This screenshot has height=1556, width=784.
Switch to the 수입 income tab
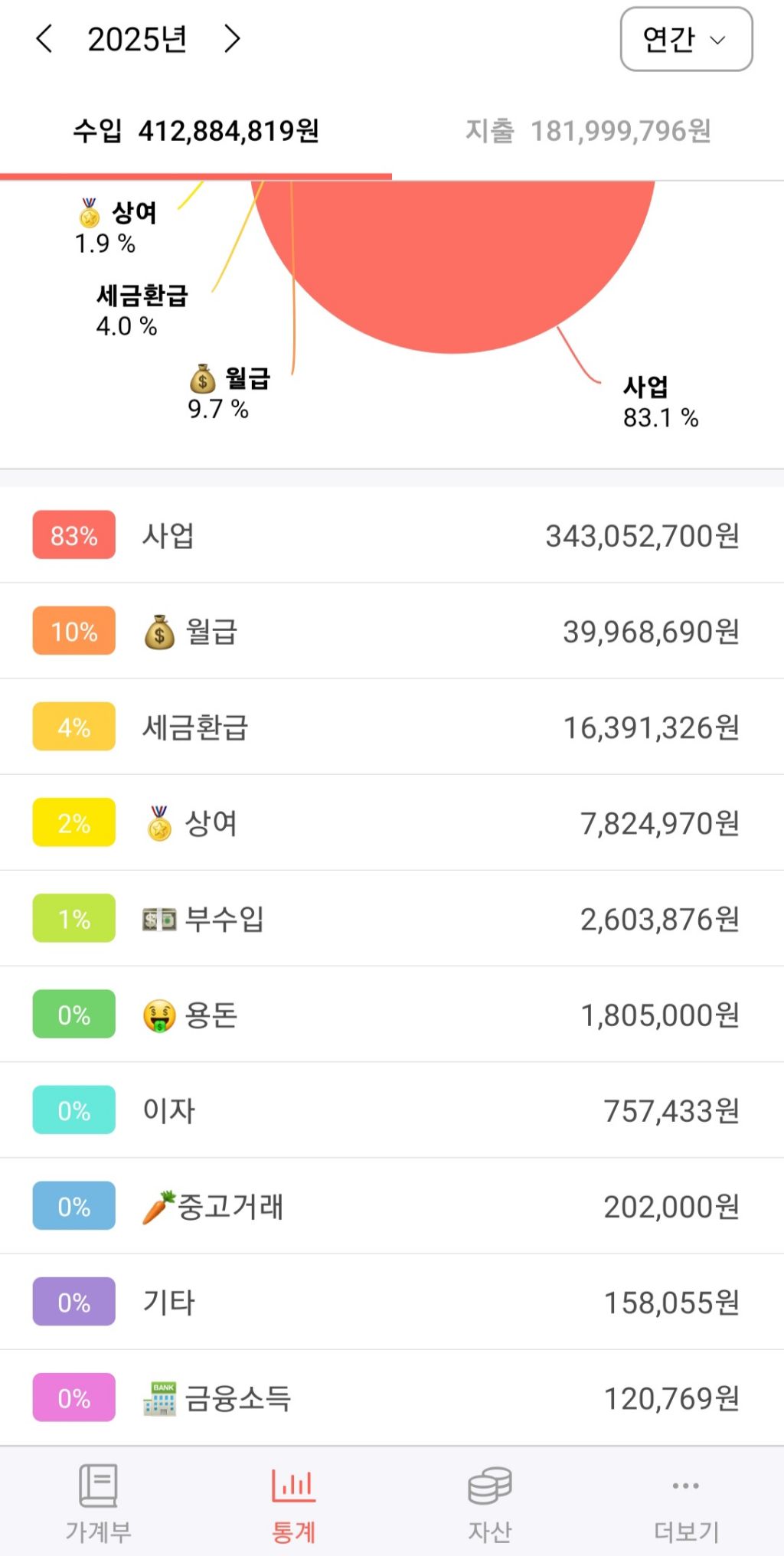(196, 131)
